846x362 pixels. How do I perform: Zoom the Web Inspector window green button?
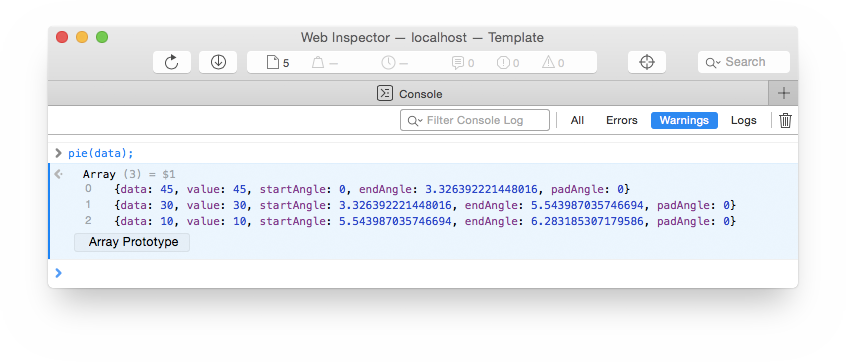pyautogui.click(x=102, y=37)
